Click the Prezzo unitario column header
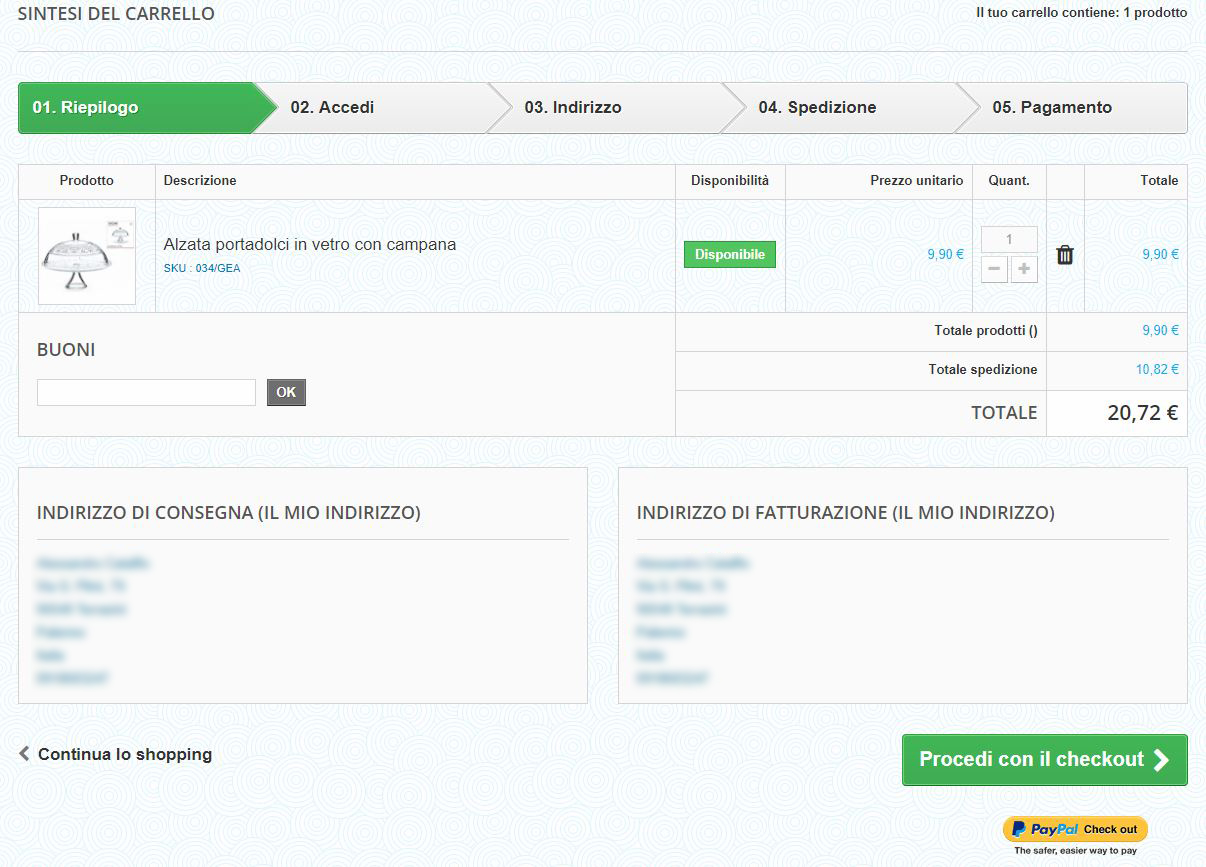The width and height of the screenshot is (1206, 867). (917, 181)
